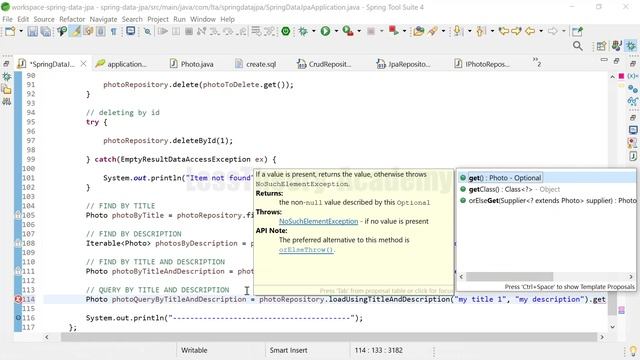Open the Coverage dropdown arrow
Image resolution: width=640 pixels, height=360 pixels.
click(359, 31)
